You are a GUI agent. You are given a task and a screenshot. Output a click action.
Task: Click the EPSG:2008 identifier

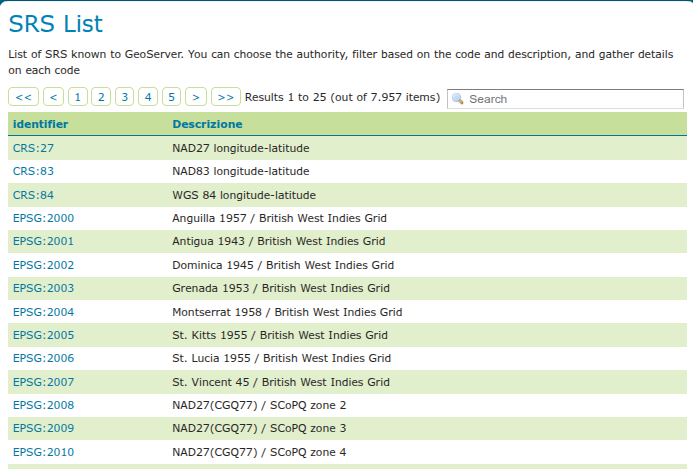click(43, 405)
